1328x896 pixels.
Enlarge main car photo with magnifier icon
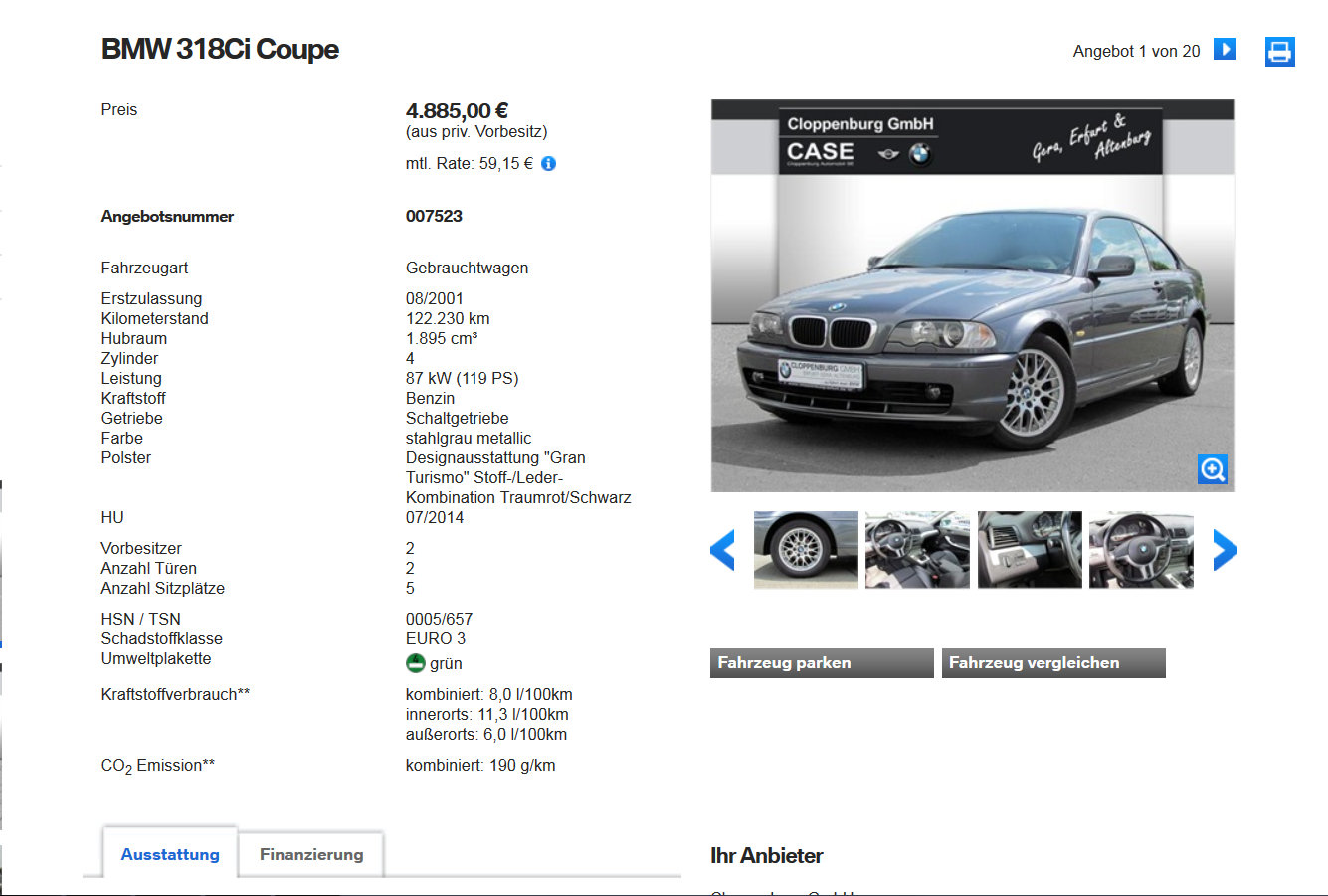pyautogui.click(x=1212, y=468)
